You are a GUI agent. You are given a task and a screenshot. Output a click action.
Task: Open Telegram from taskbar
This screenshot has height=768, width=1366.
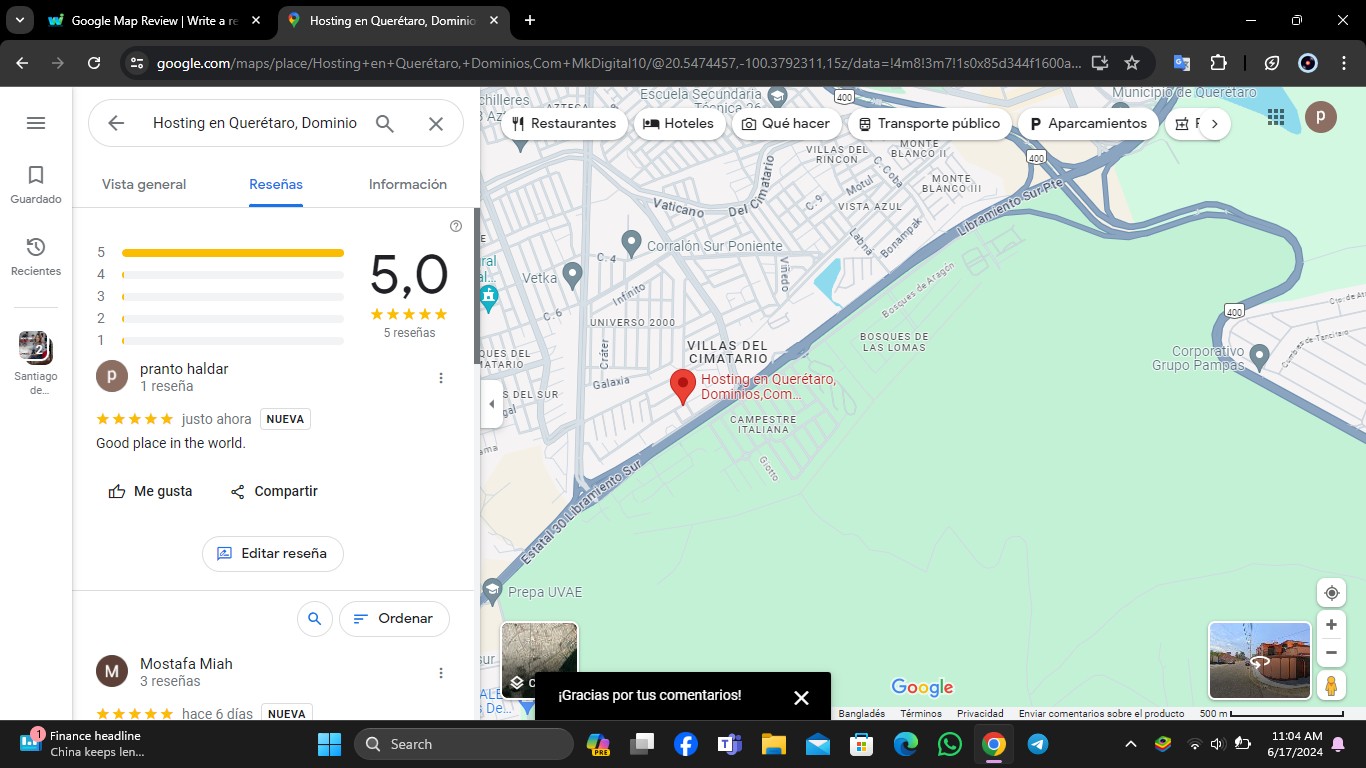click(x=1038, y=744)
